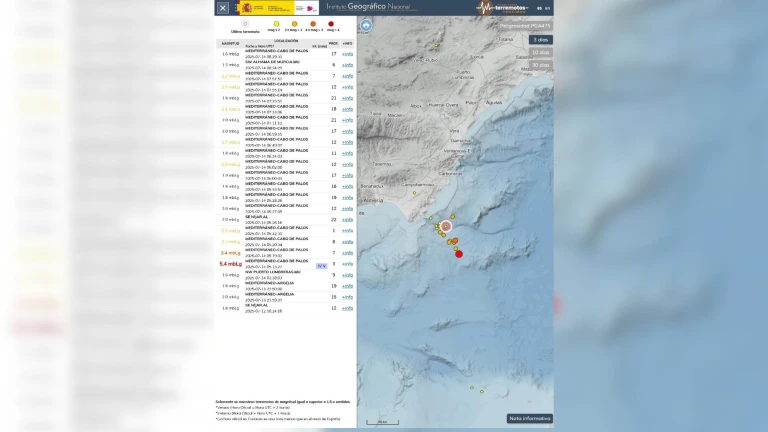
Task: Click the IV-V intensity badge
Action: (321, 266)
